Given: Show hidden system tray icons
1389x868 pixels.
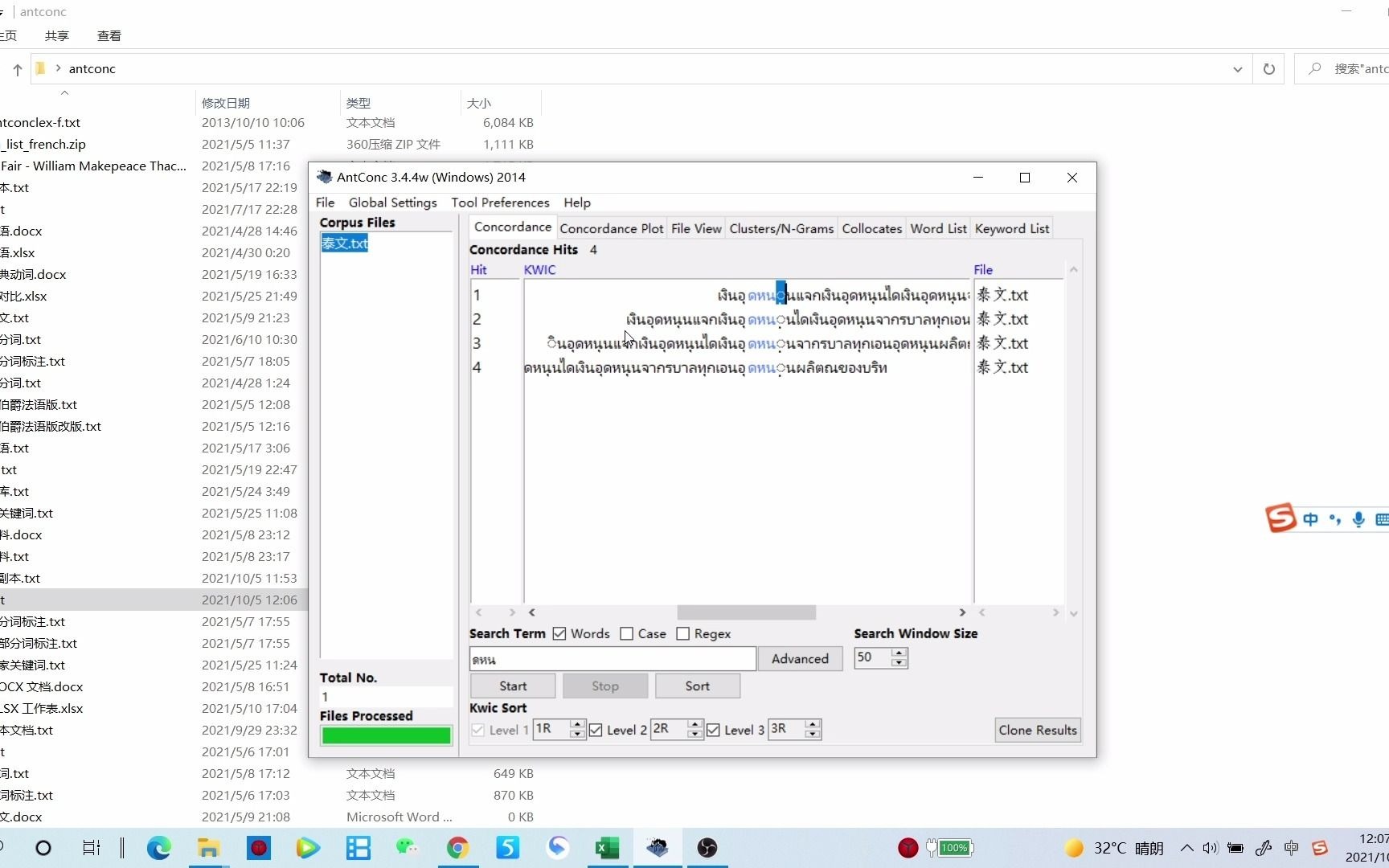Looking at the screenshot, I should tap(1186, 848).
